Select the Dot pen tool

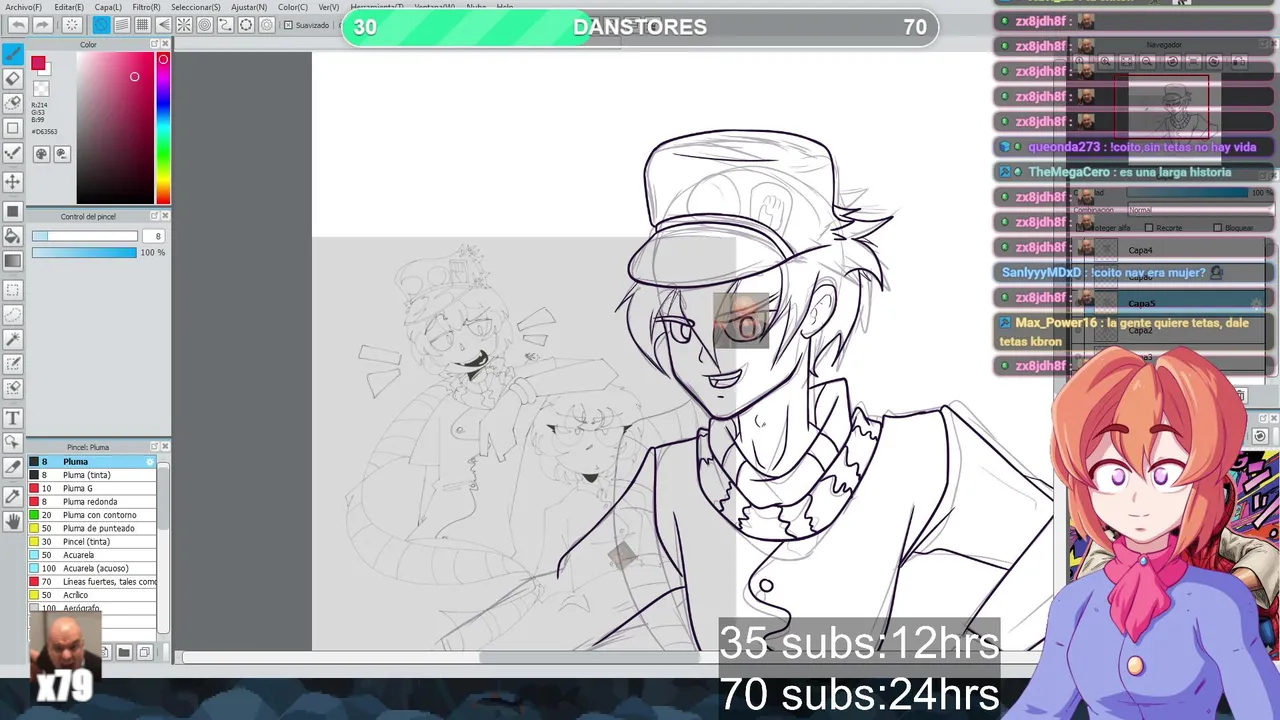pyautogui.click(x=13, y=153)
